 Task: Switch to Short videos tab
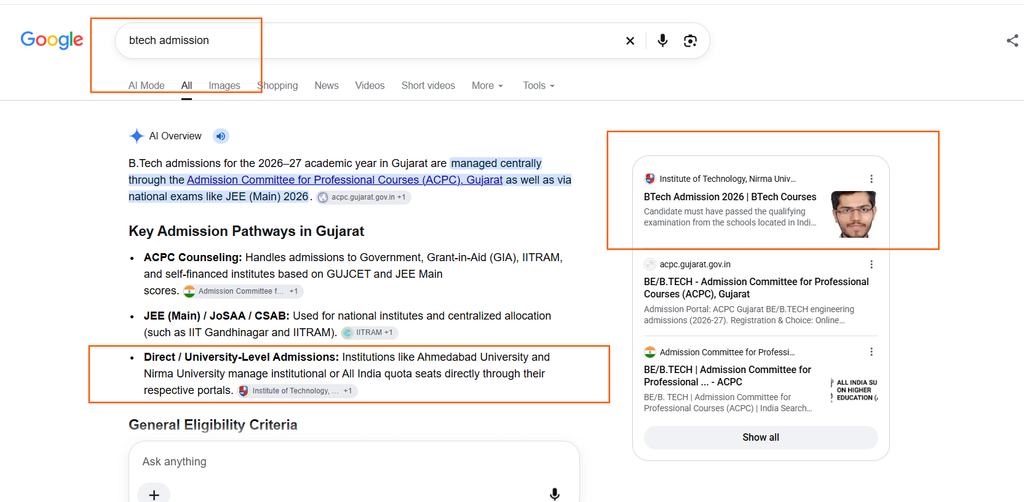click(x=428, y=86)
